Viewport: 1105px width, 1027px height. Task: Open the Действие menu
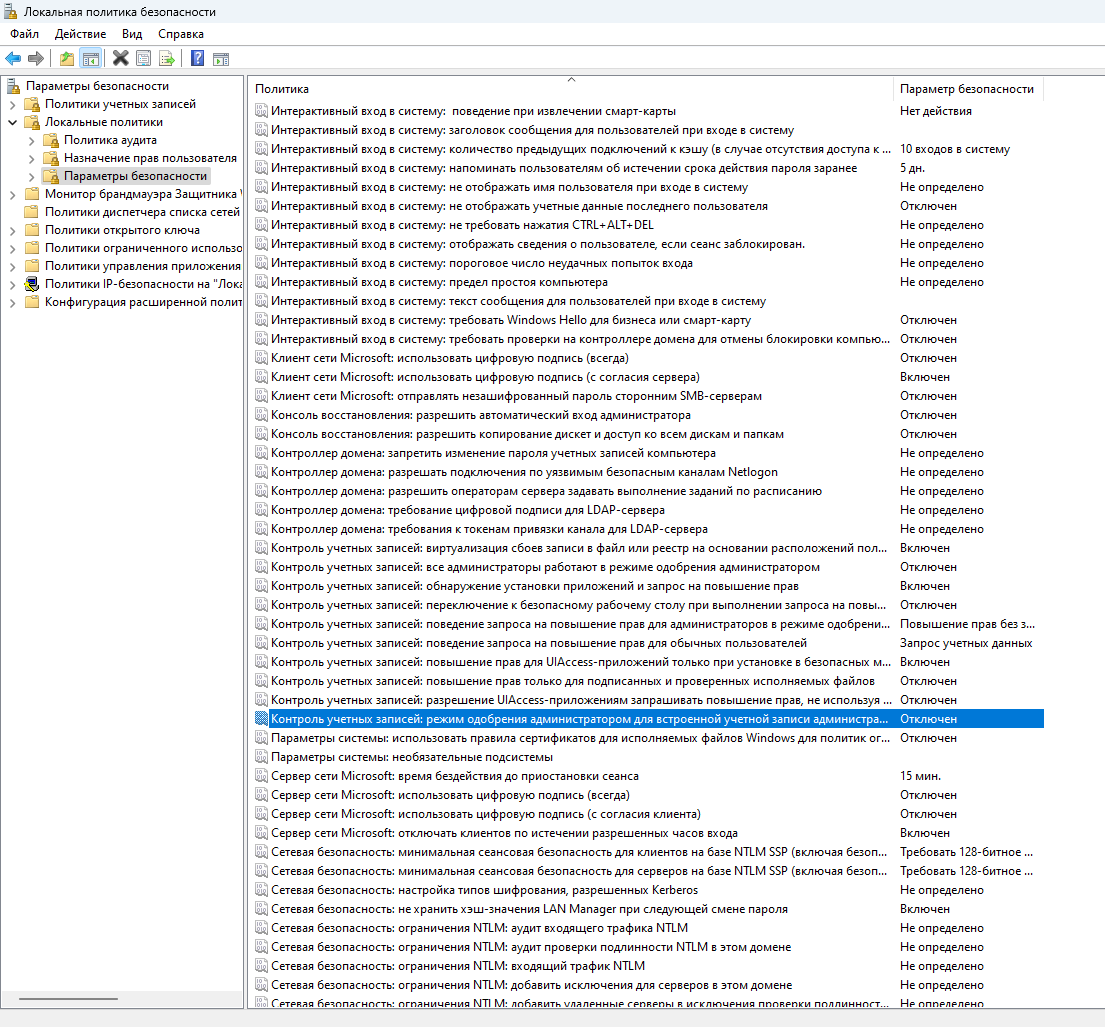[x=80, y=34]
